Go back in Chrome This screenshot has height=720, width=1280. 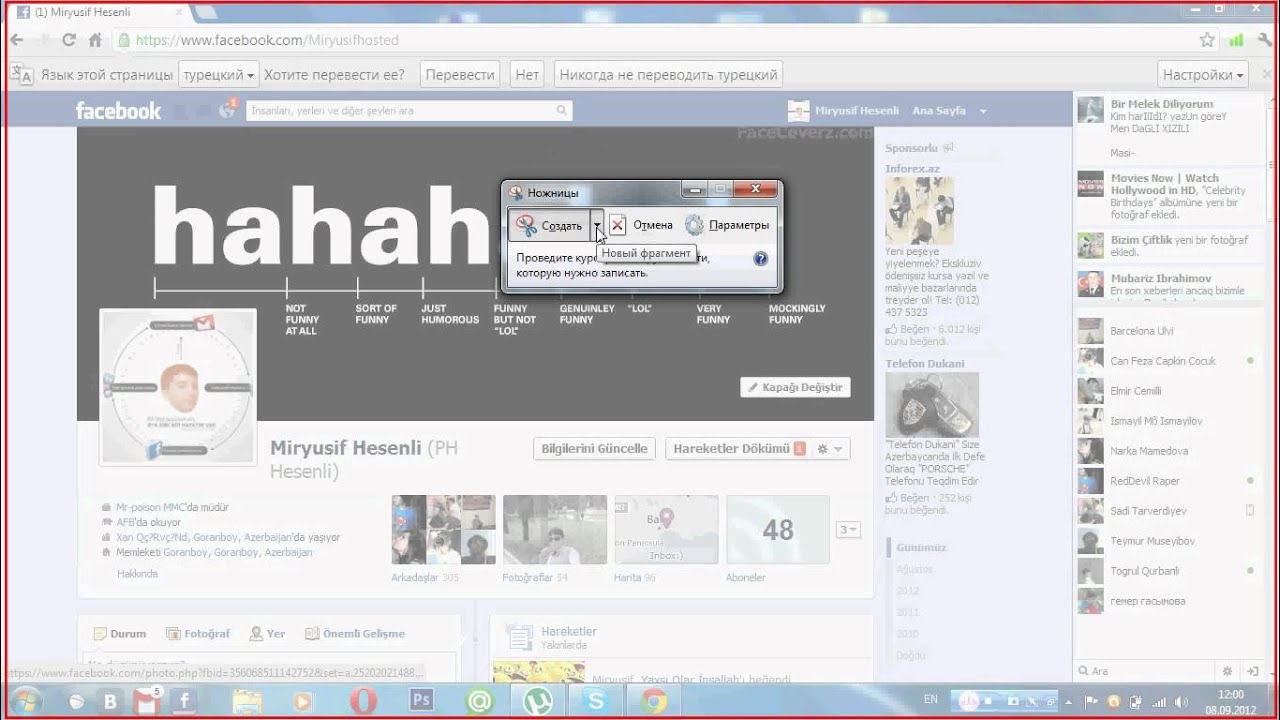pos(17,40)
